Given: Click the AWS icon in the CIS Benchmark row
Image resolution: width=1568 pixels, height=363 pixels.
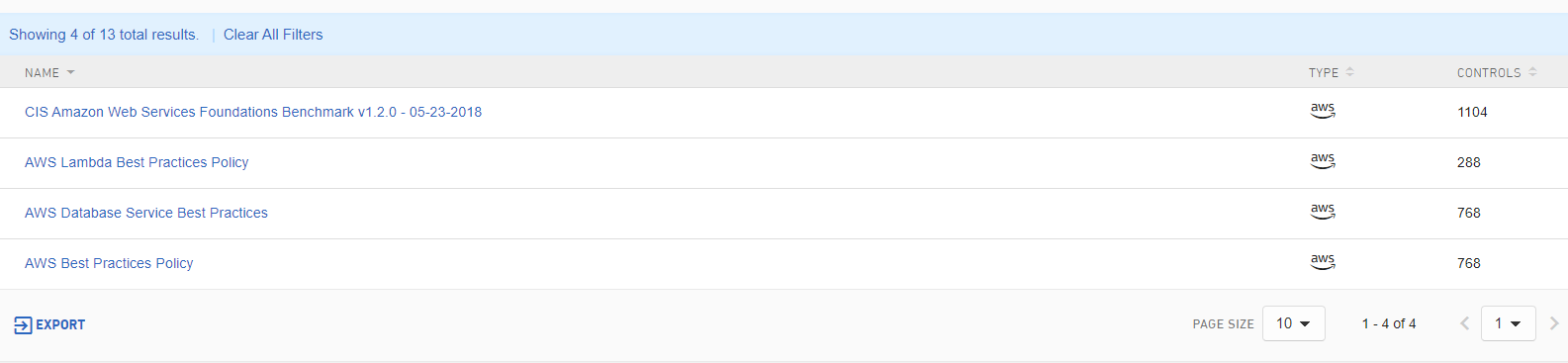Looking at the screenshot, I should click(x=1323, y=111).
